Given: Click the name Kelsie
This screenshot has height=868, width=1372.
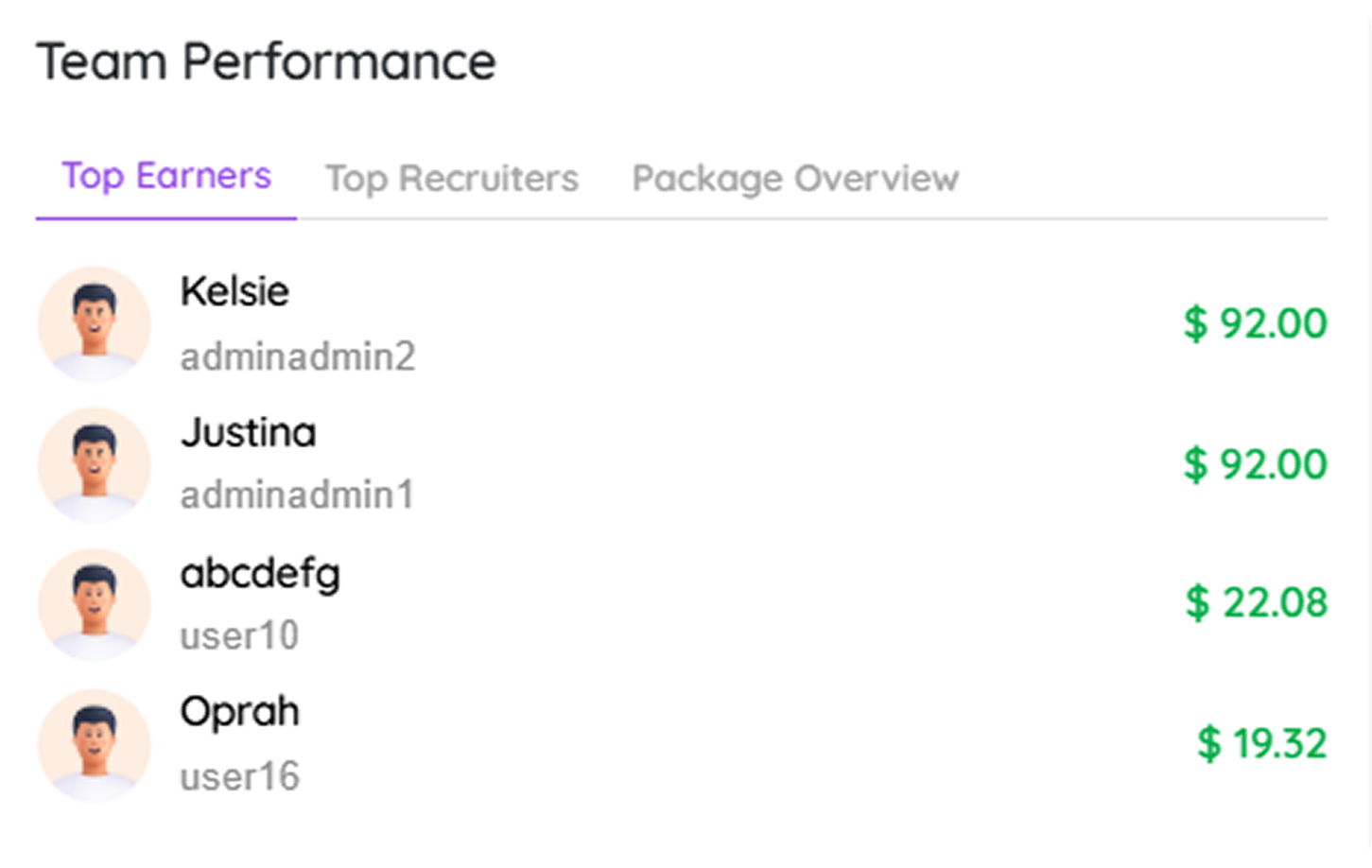Looking at the screenshot, I should [234, 291].
